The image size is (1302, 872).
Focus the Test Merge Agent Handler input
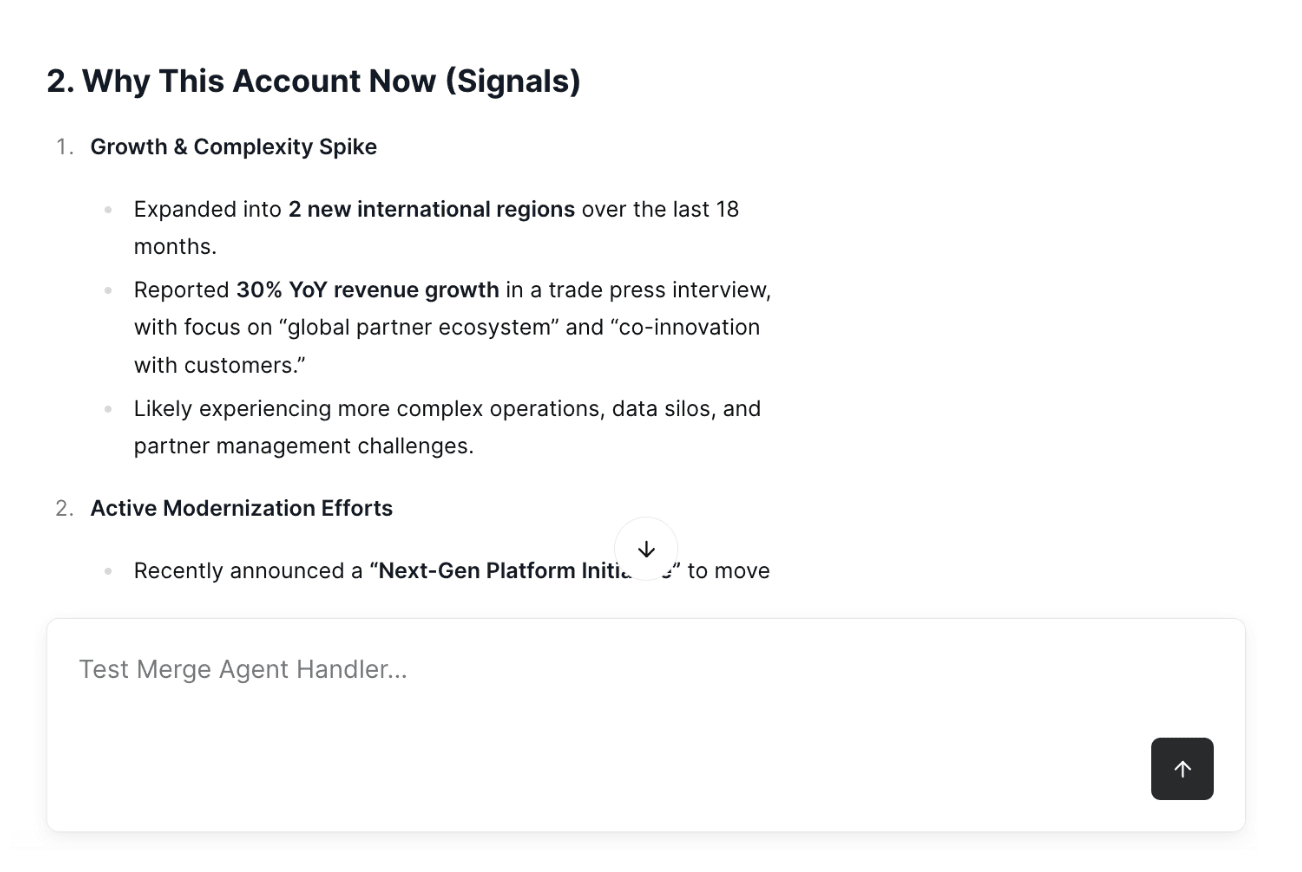[x=600, y=669]
